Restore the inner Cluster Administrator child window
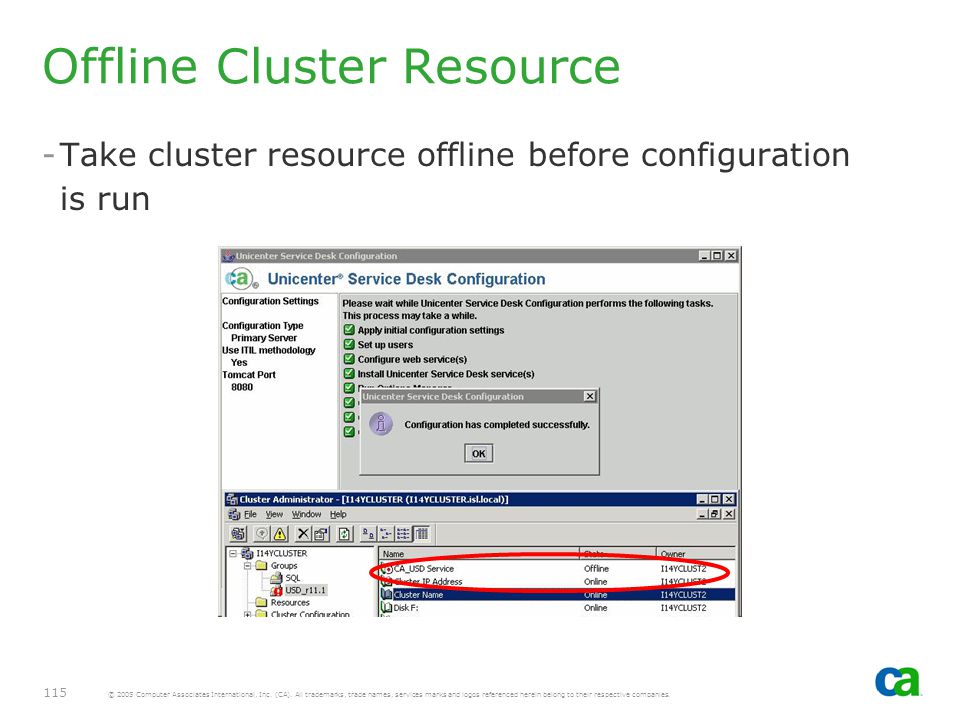 [x=715, y=514]
